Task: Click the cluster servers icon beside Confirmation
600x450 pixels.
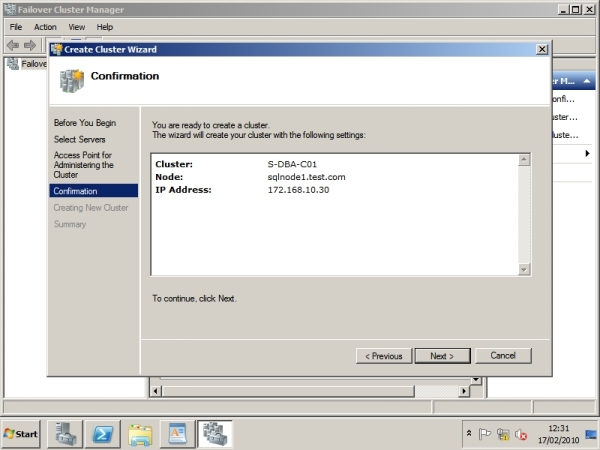Action: coord(72,81)
